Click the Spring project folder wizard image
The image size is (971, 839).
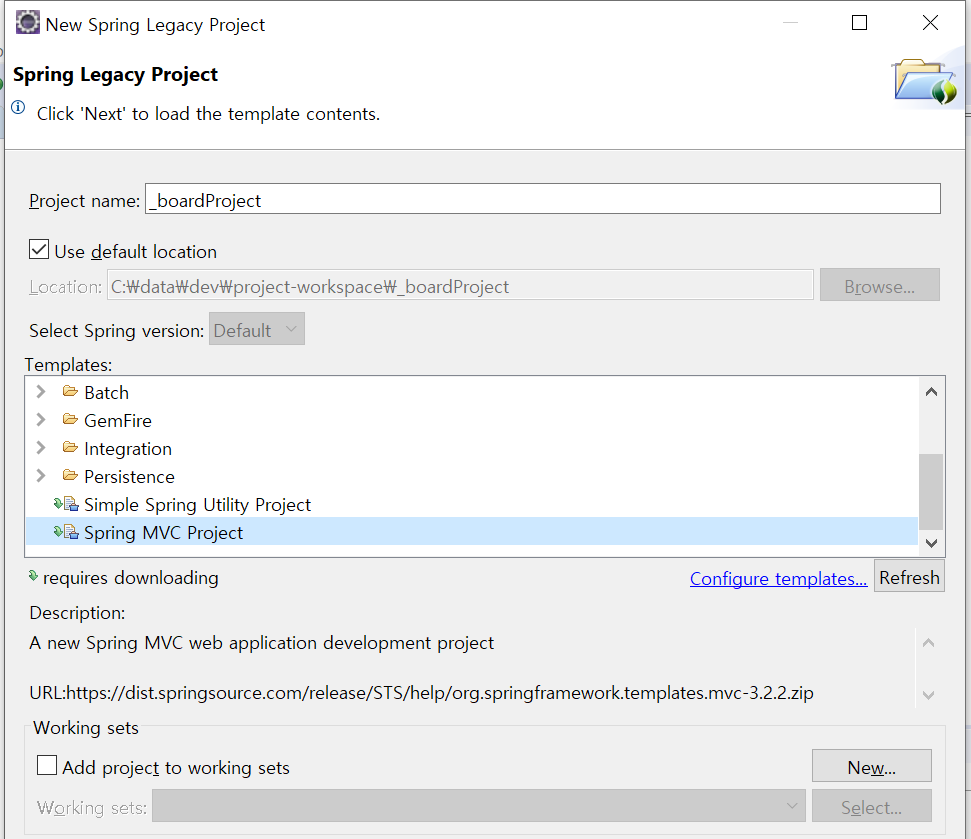click(925, 81)
